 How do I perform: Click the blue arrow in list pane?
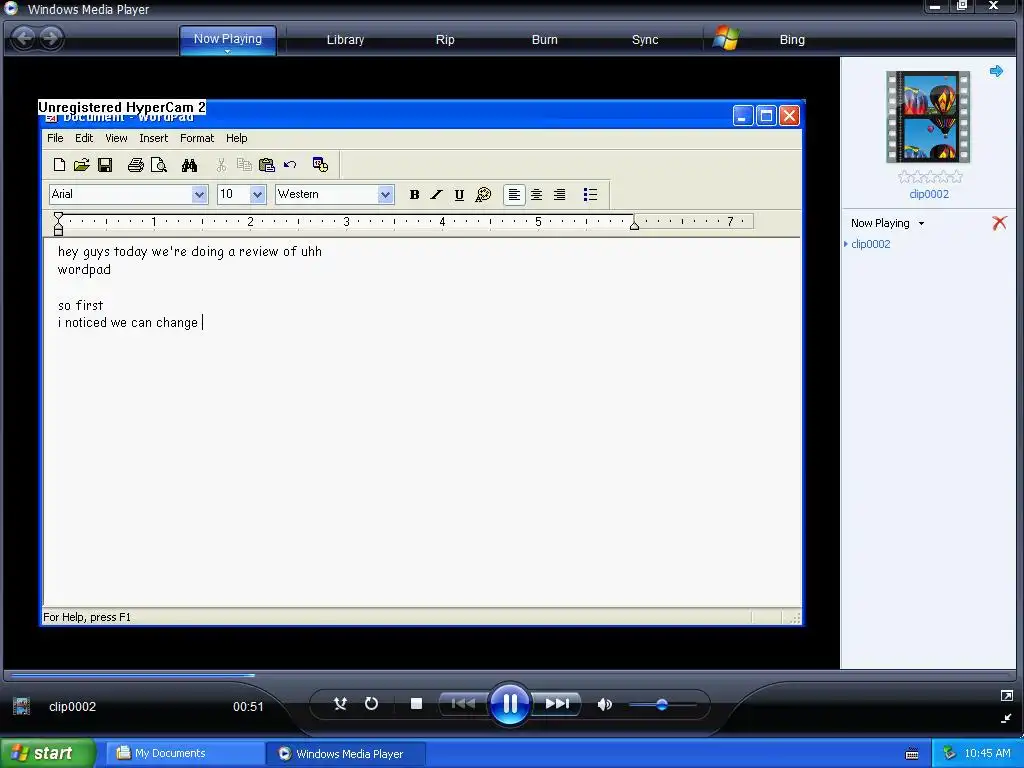[x=996, y=71]
